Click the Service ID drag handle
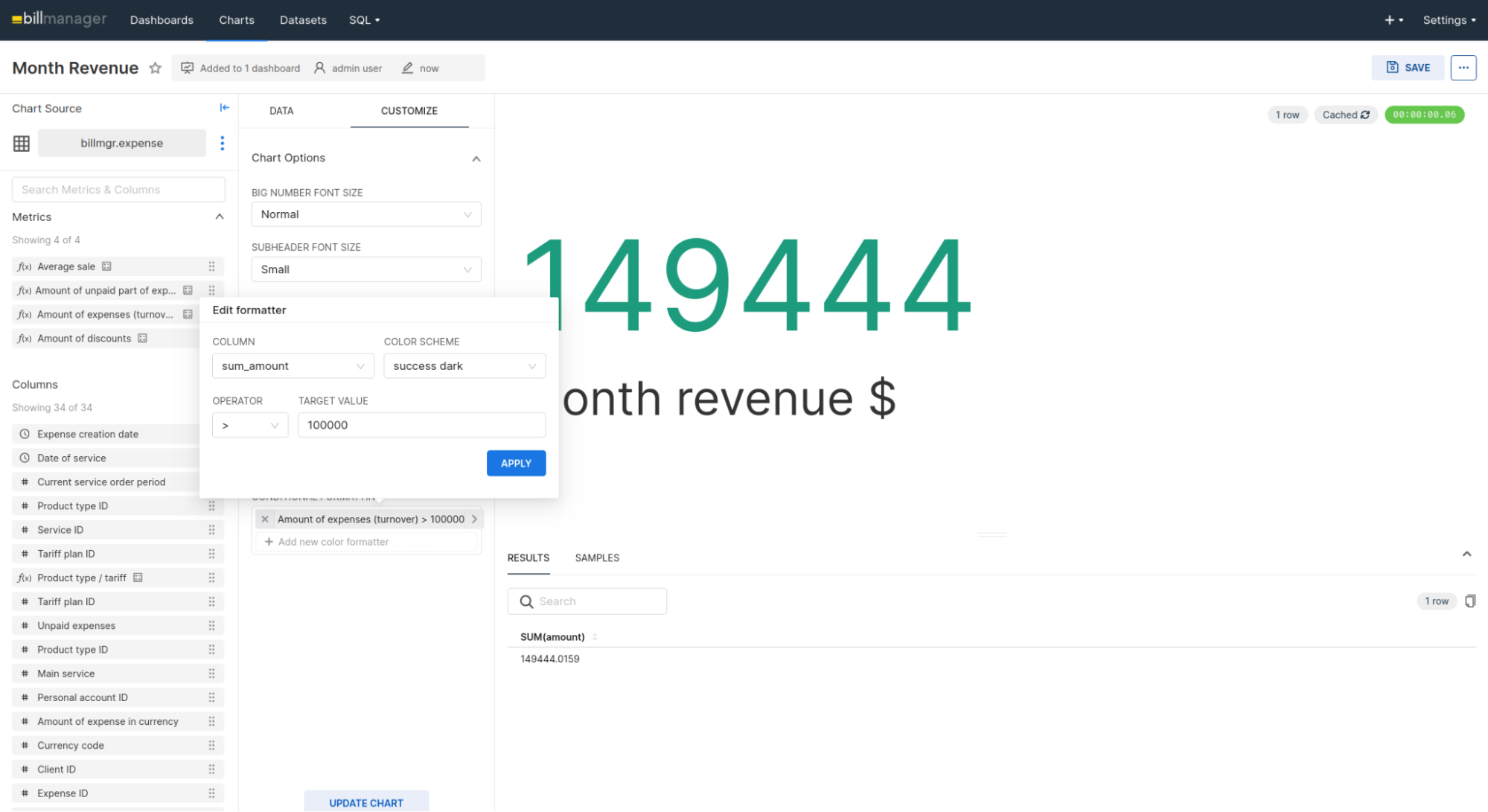Image resolution: width=1488 pixels, height=812 pixels. click(x=211, y=530)
